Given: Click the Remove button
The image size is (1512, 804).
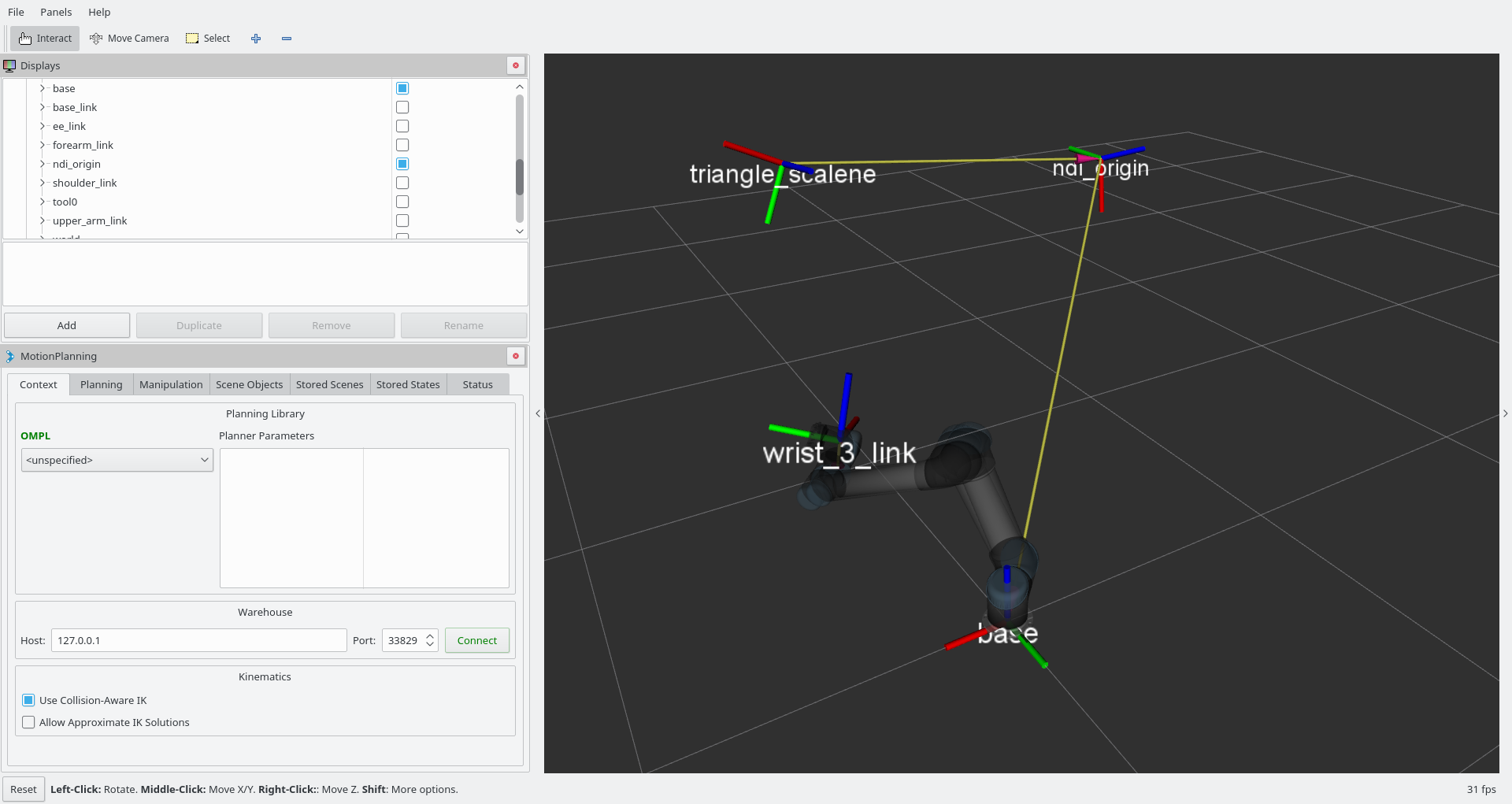Looking at the screenshot, I should coord(332,325).
